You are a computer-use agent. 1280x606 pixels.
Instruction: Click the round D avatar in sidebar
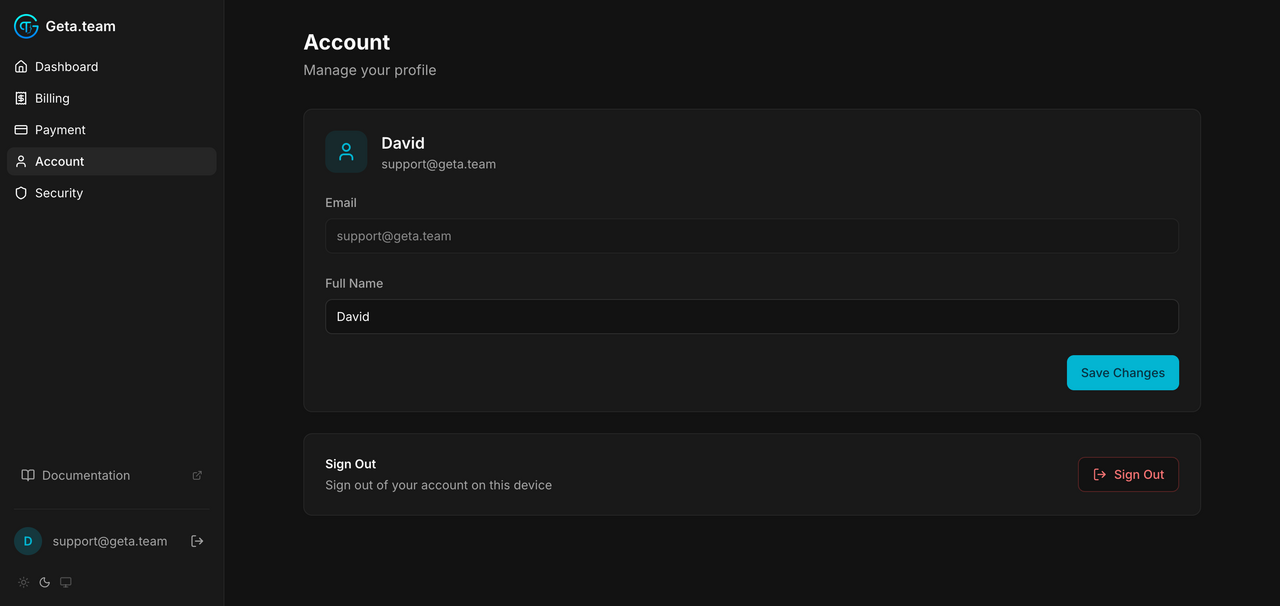(x=28, y=541)
